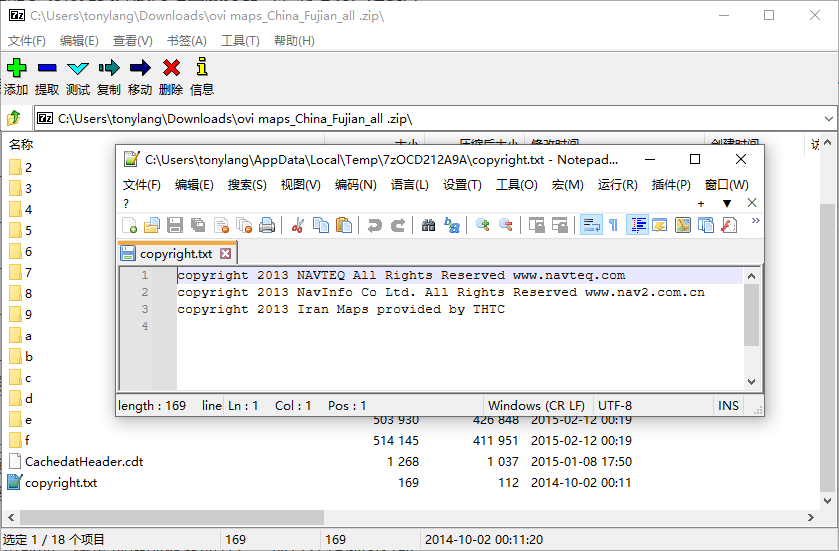
Task: Toggle word wrap in Notepad++ toolbar
Action: 590,225
